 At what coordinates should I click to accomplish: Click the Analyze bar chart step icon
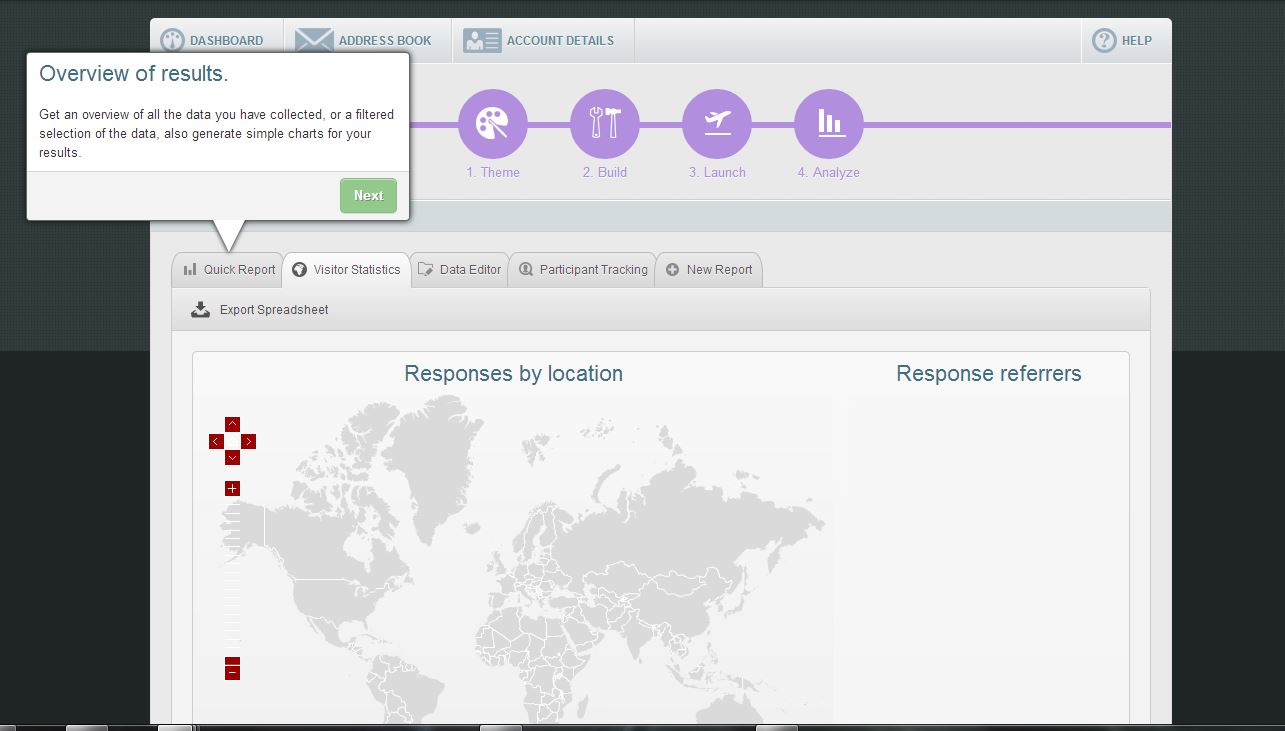828,124
